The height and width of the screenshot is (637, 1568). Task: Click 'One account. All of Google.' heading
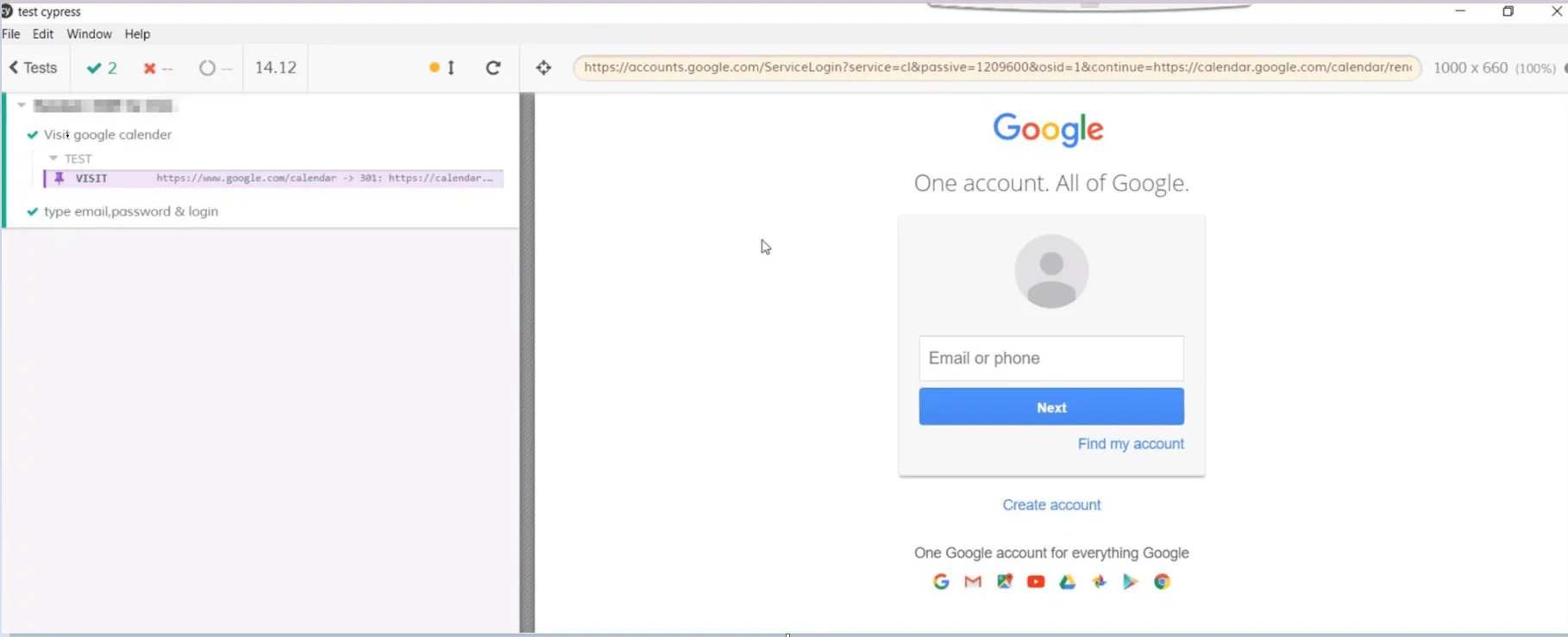click(1051, 184)
